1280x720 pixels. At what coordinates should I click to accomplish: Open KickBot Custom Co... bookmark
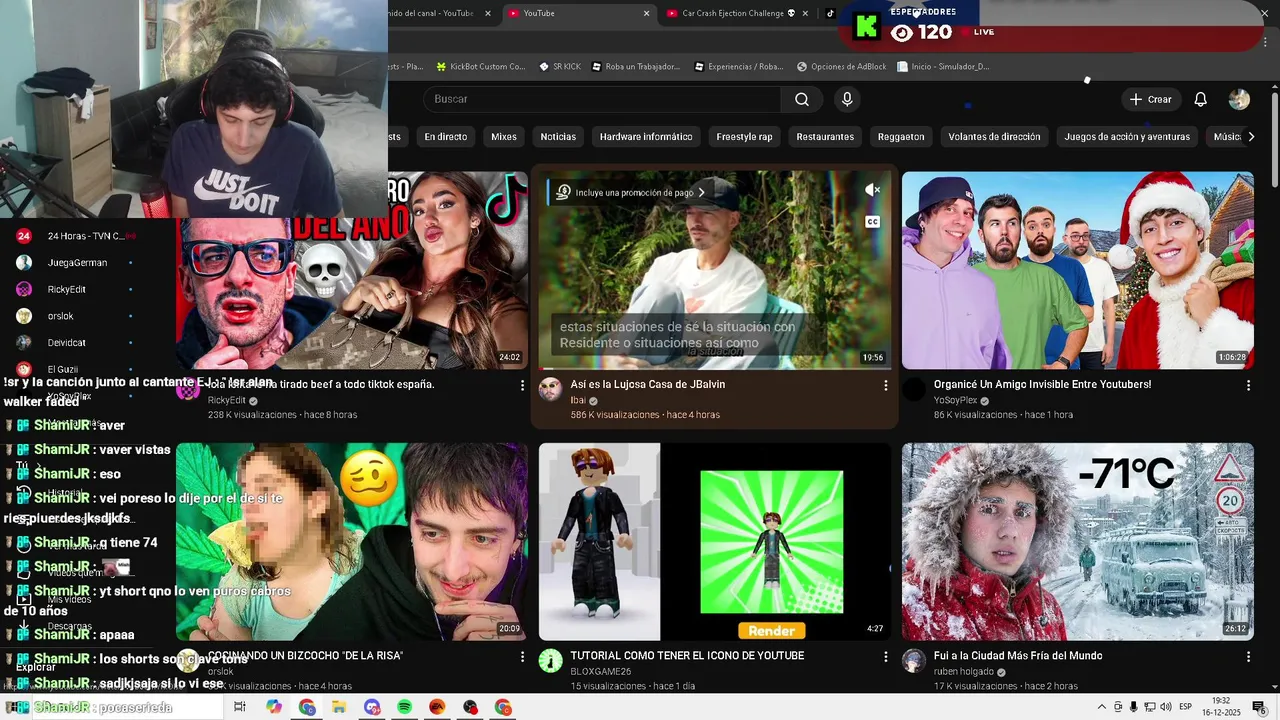[480, 67]
